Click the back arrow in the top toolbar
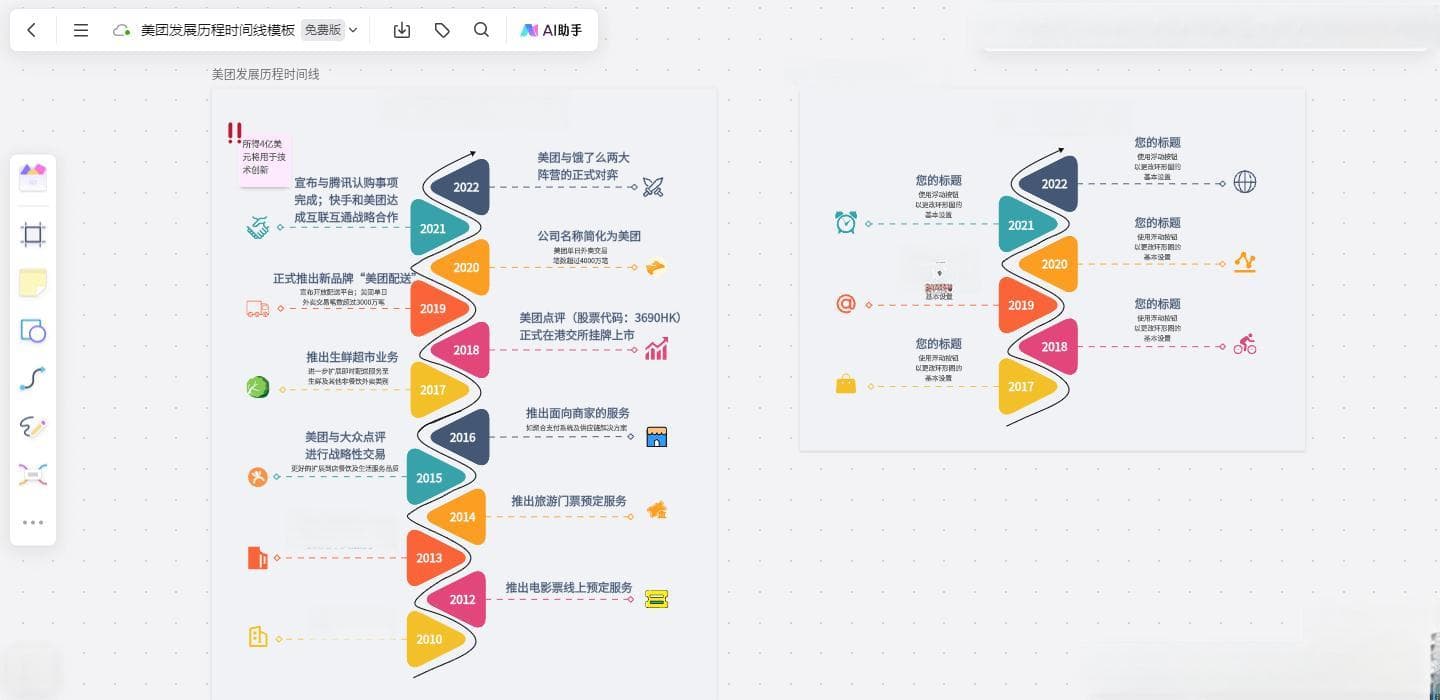The width and height of the screenshot is (1440, 700). (32, 30)
